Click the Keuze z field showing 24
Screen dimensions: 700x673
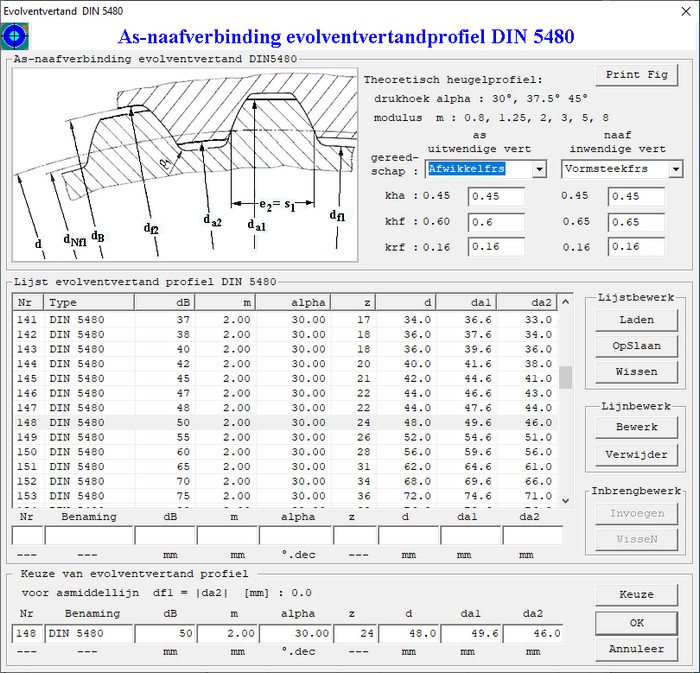tap(355, 634)
